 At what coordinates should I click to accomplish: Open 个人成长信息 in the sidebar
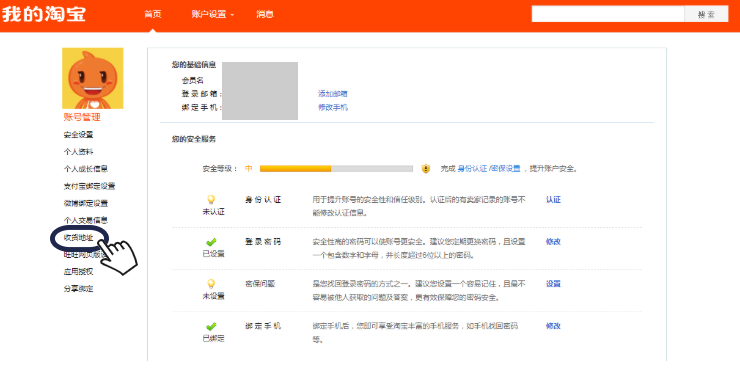pos(86,169)
